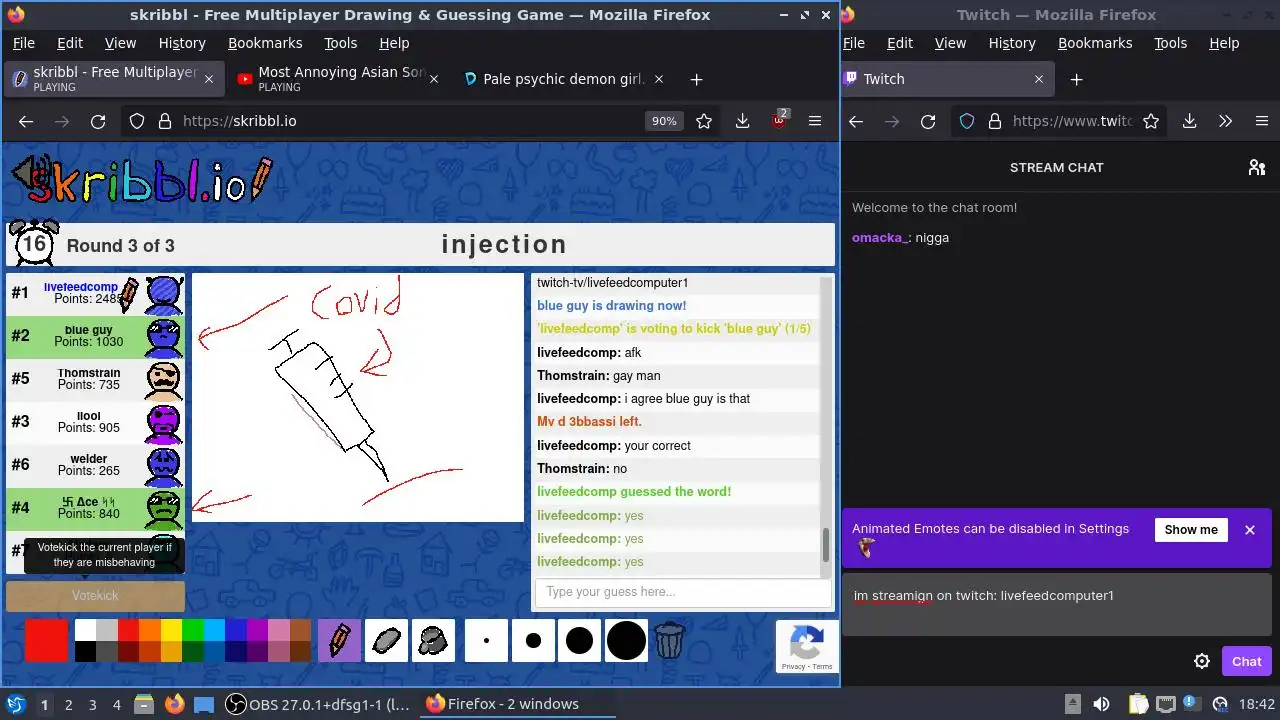Open the Twitch chat users list icon
Screen dimensions: 1280x720
click(1257, 167)
